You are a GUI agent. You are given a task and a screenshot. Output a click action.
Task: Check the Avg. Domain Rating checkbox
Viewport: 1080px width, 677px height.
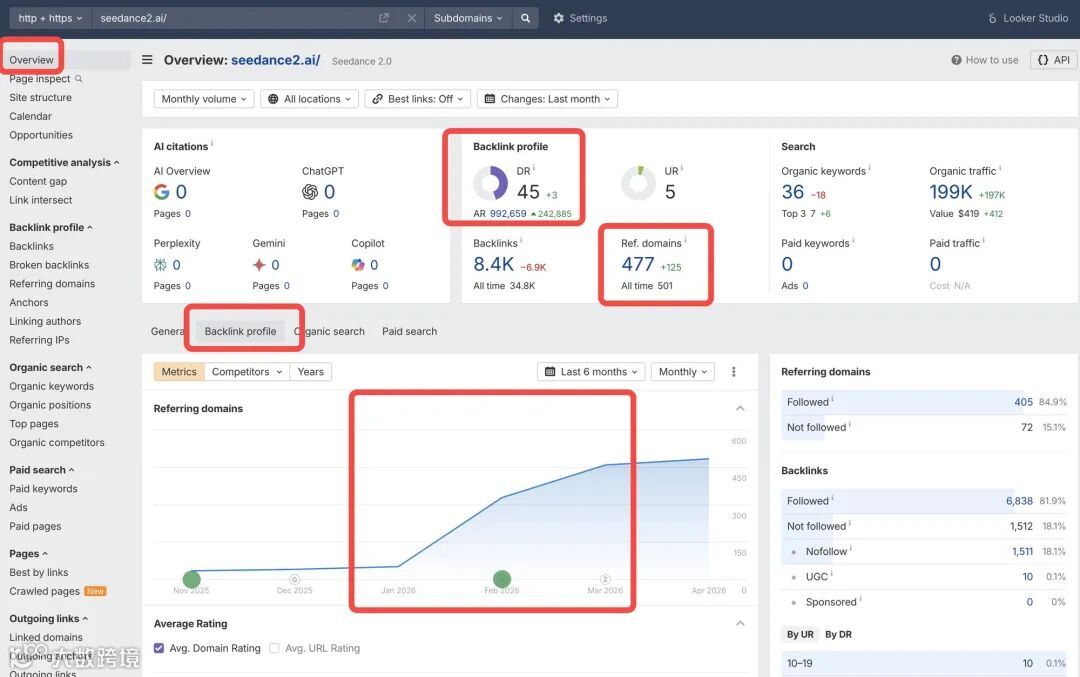pos(159,648)
